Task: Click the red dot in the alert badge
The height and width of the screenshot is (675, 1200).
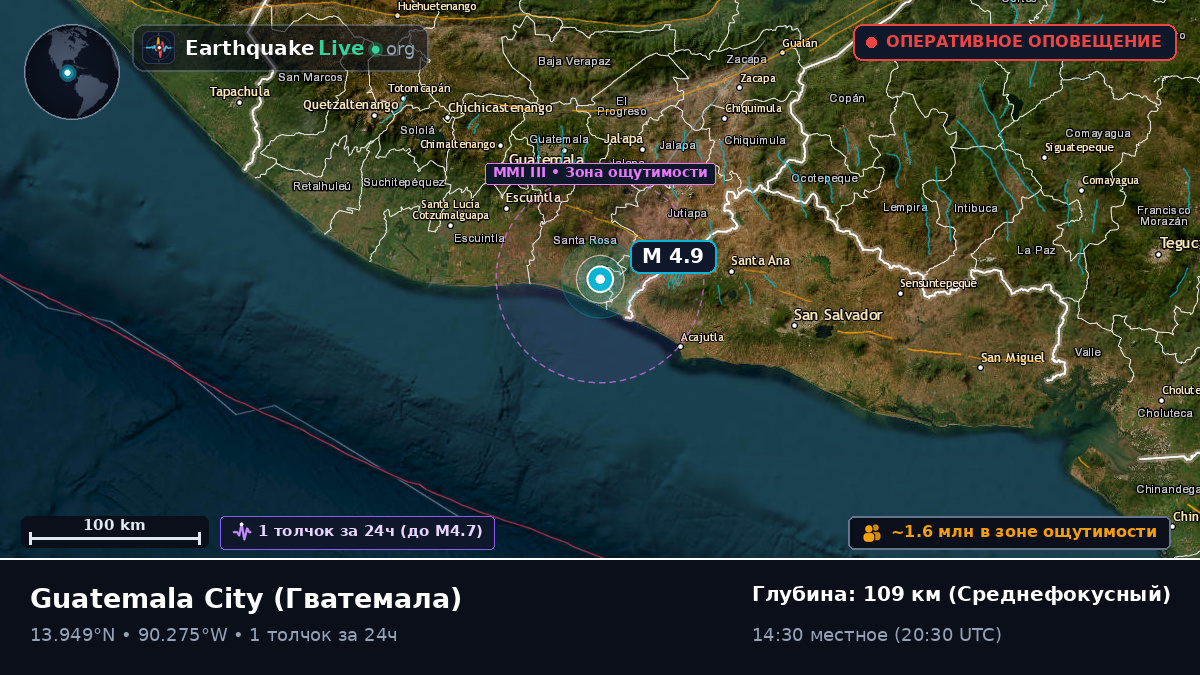Action: [871, 42]
